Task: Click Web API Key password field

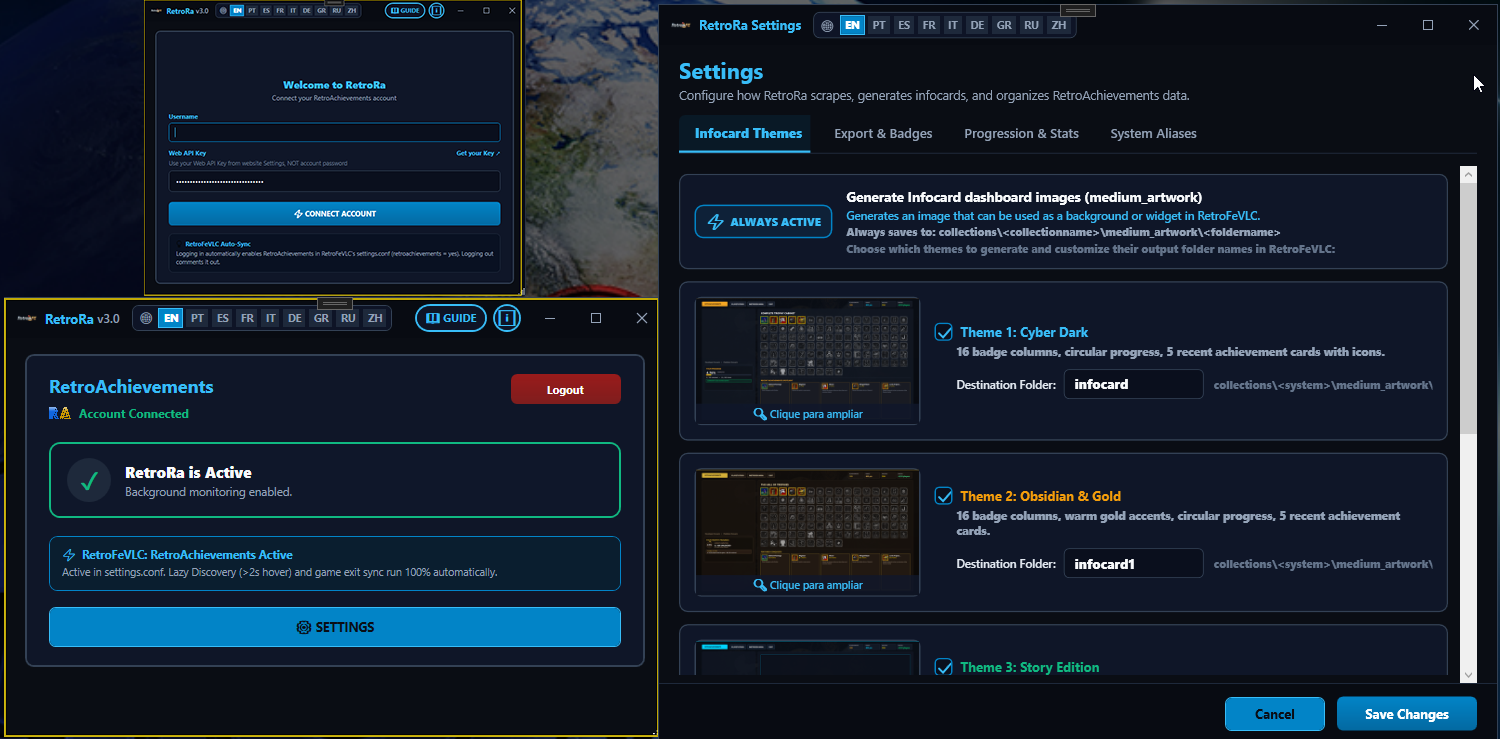Action: point(334,181)
